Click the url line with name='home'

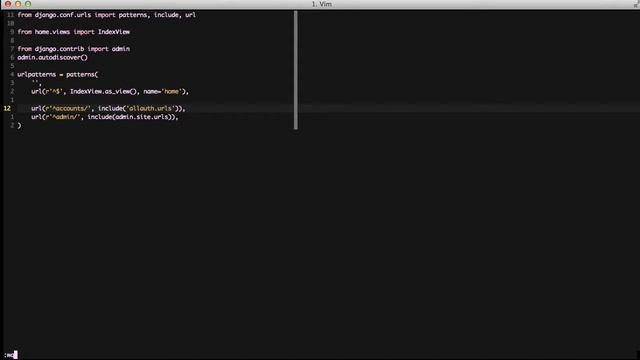click(110, 91)
